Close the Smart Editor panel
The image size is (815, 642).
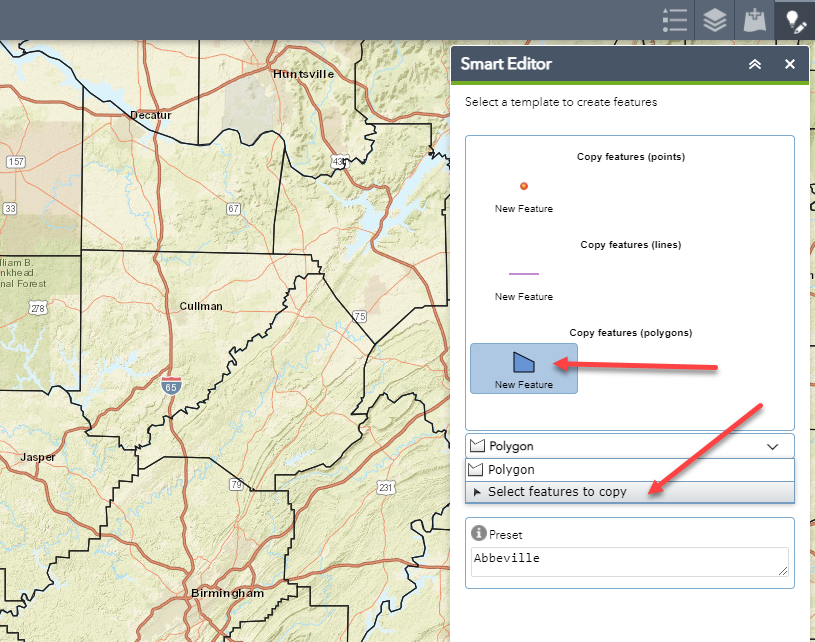point(789,64)
